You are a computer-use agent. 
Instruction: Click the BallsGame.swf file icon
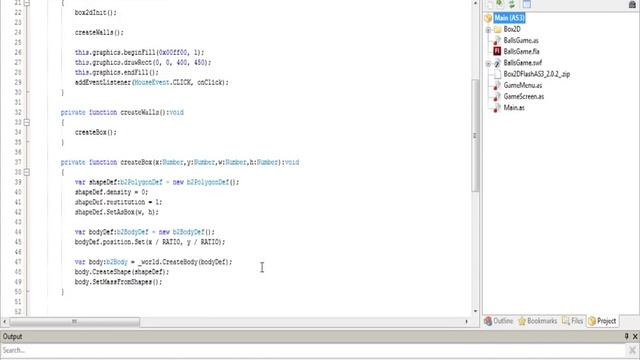pyautogui.click(x=497, y=63)
